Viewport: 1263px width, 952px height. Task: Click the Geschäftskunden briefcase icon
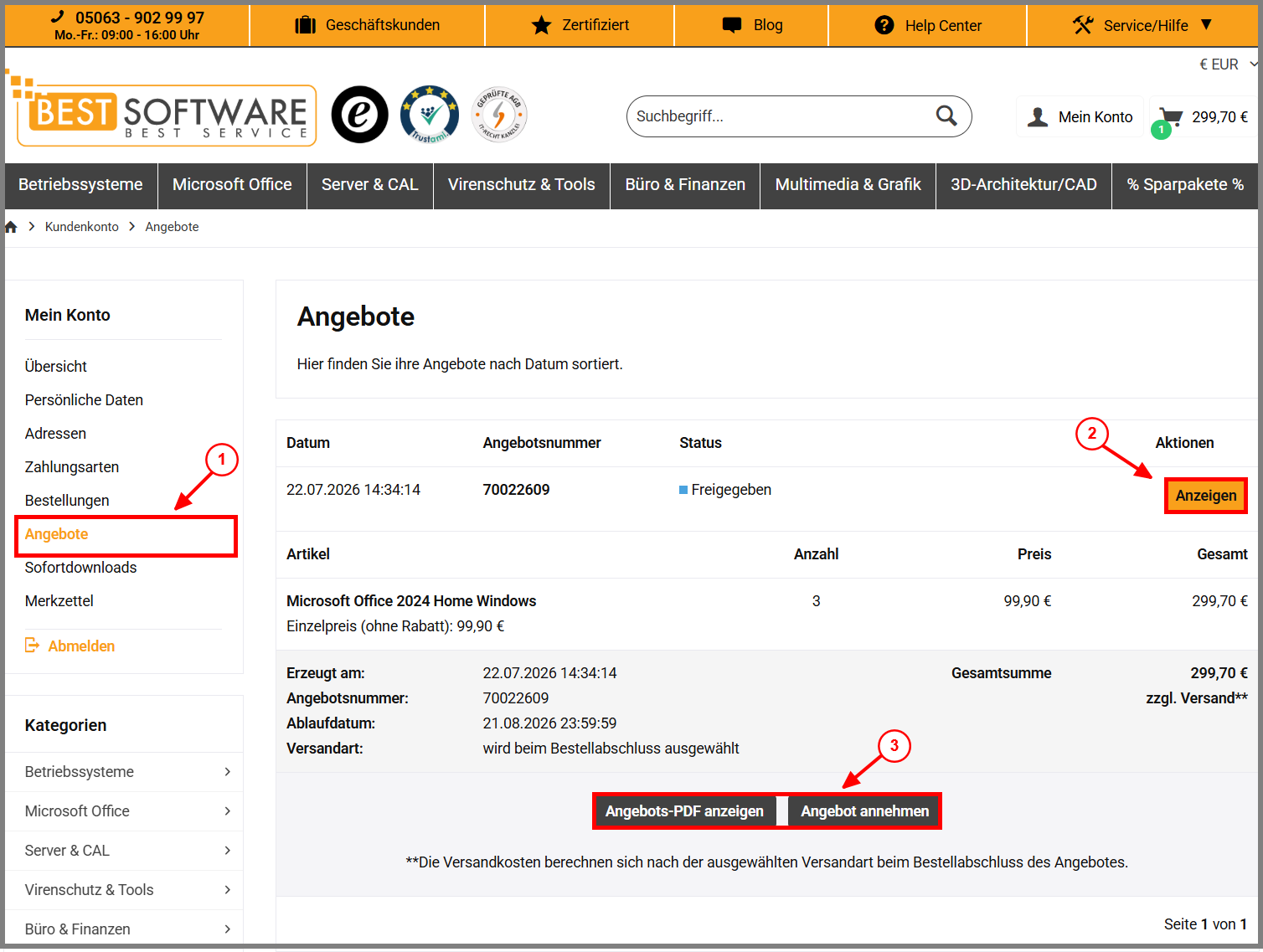coord(306,25)
